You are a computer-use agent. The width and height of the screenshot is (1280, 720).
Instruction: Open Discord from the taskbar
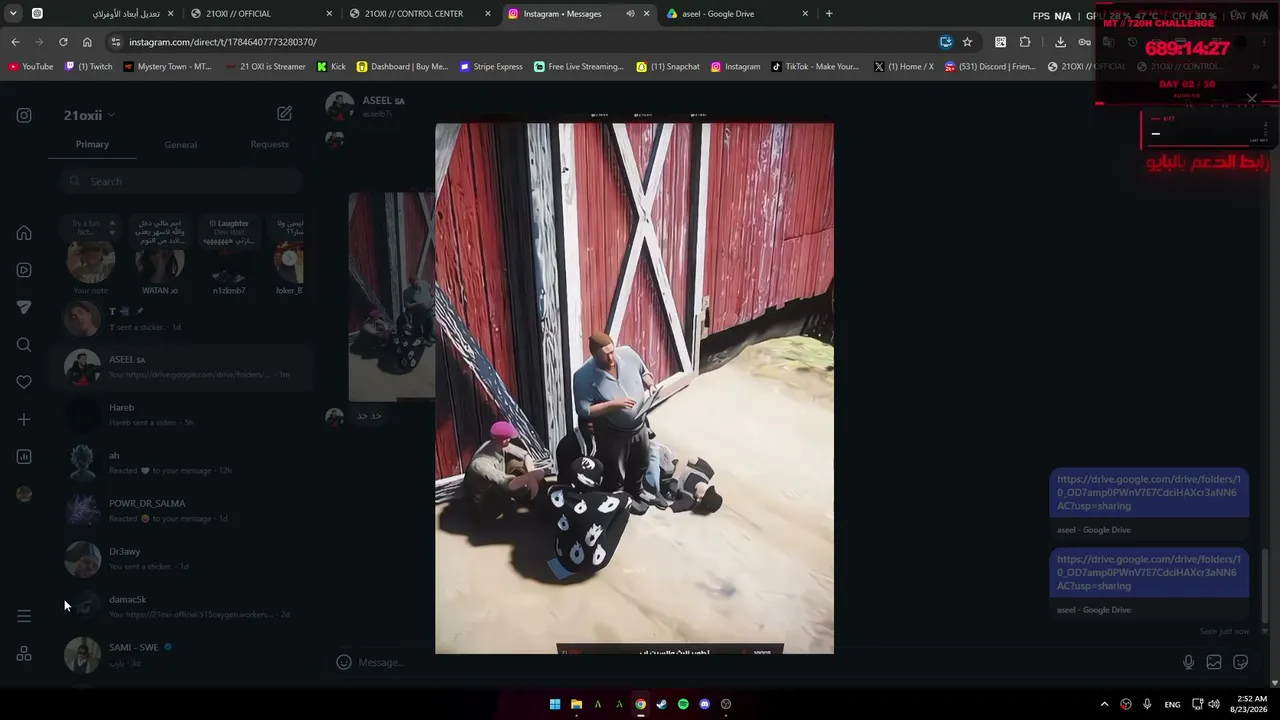click(x=705, y=704)
